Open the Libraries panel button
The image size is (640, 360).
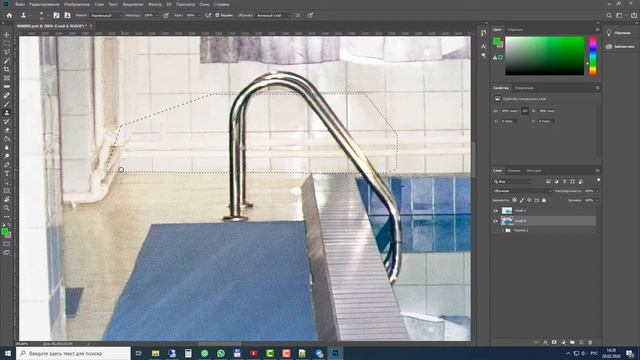coord(620,47)
